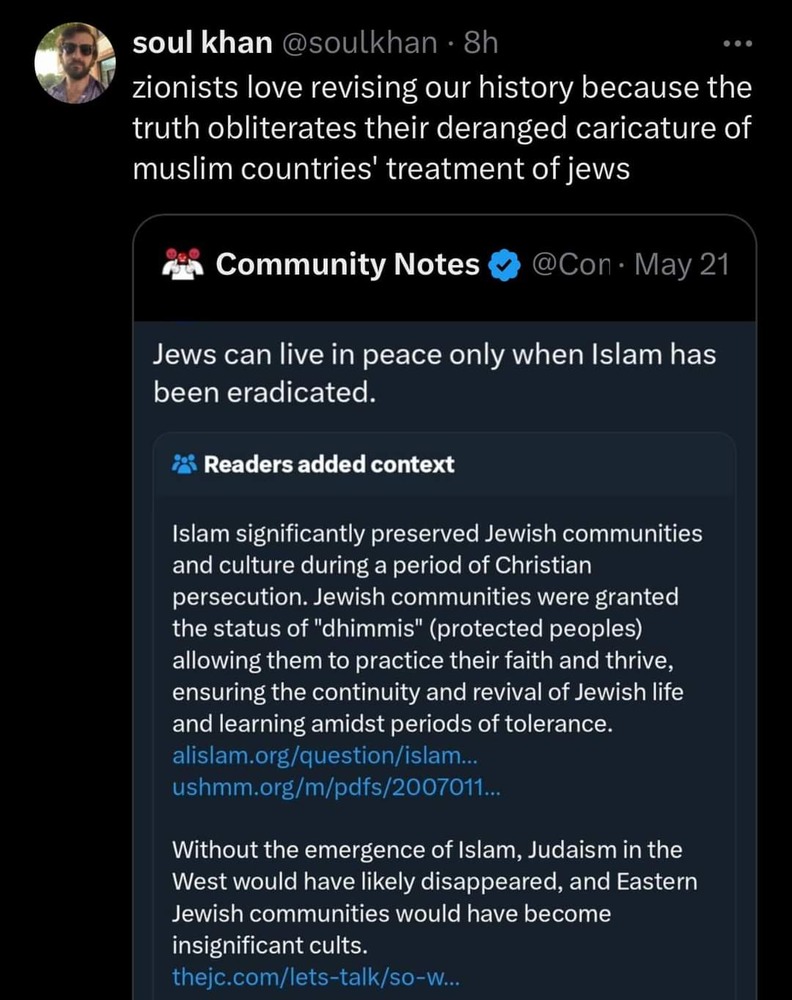This screenshot has height=1000, width=792.
Task: Open the quoted post text about Jews
Action: pos(434,373)
